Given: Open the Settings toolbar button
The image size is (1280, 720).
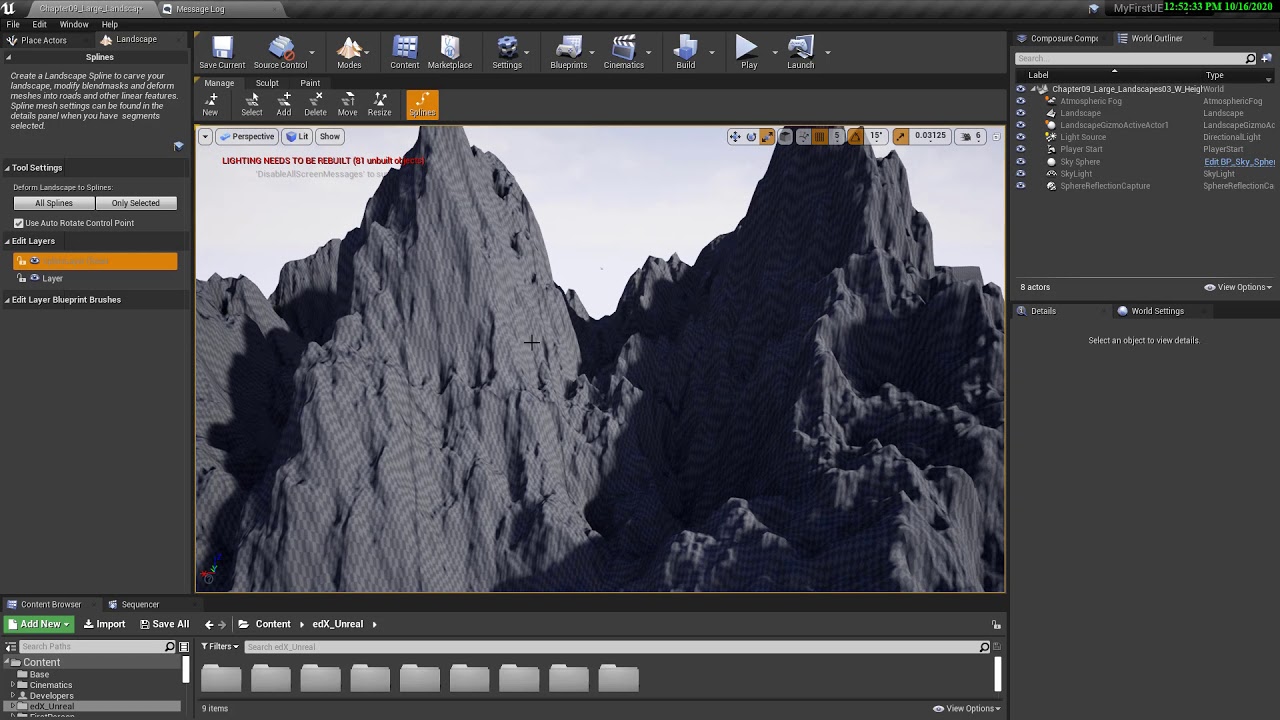Looking at the screenshot, I should point(507,53).
